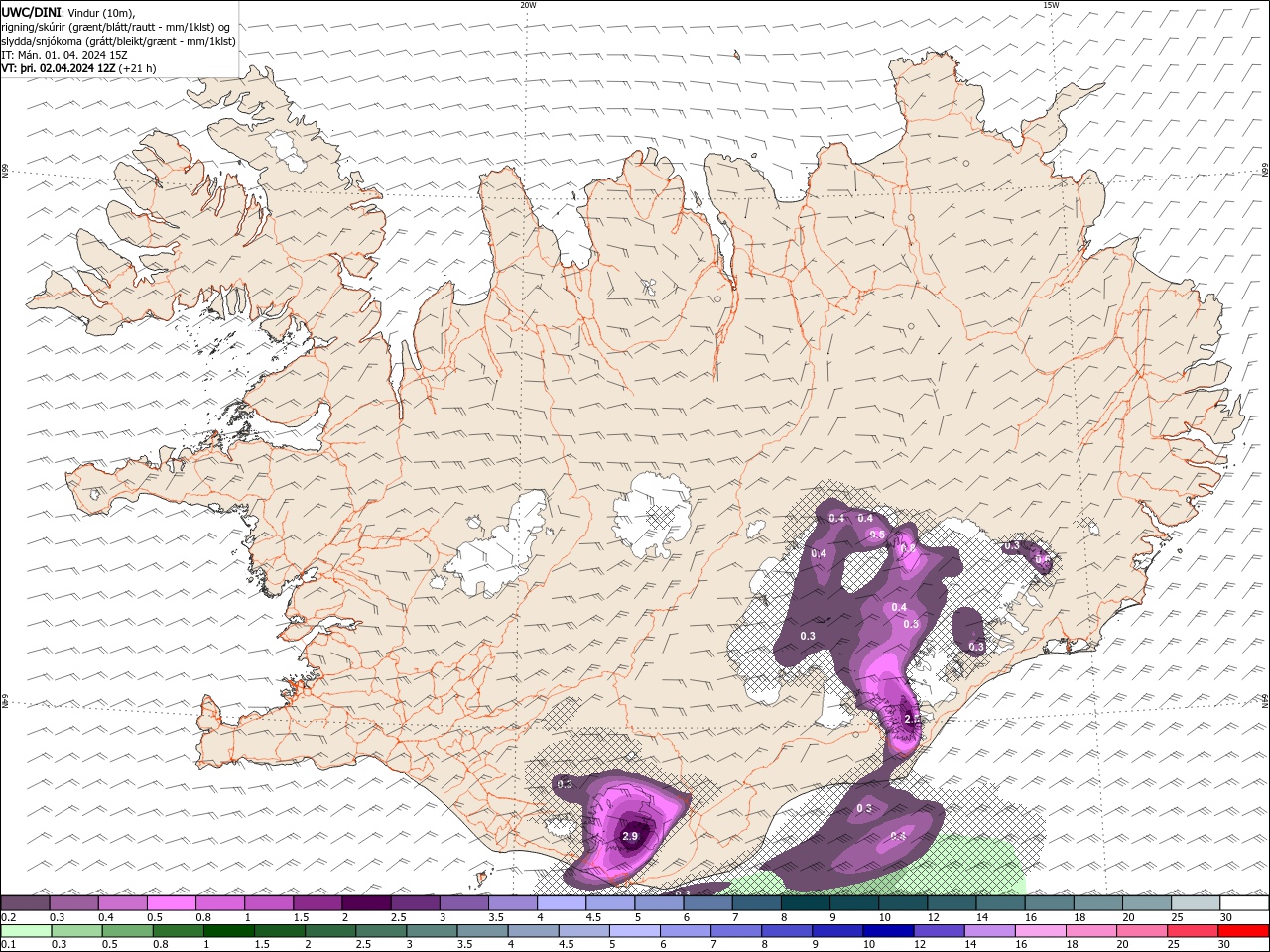Pick the 1.5 swatch in the snow scale
Viewport: 1270px width, 952px height.
point(317,902)
